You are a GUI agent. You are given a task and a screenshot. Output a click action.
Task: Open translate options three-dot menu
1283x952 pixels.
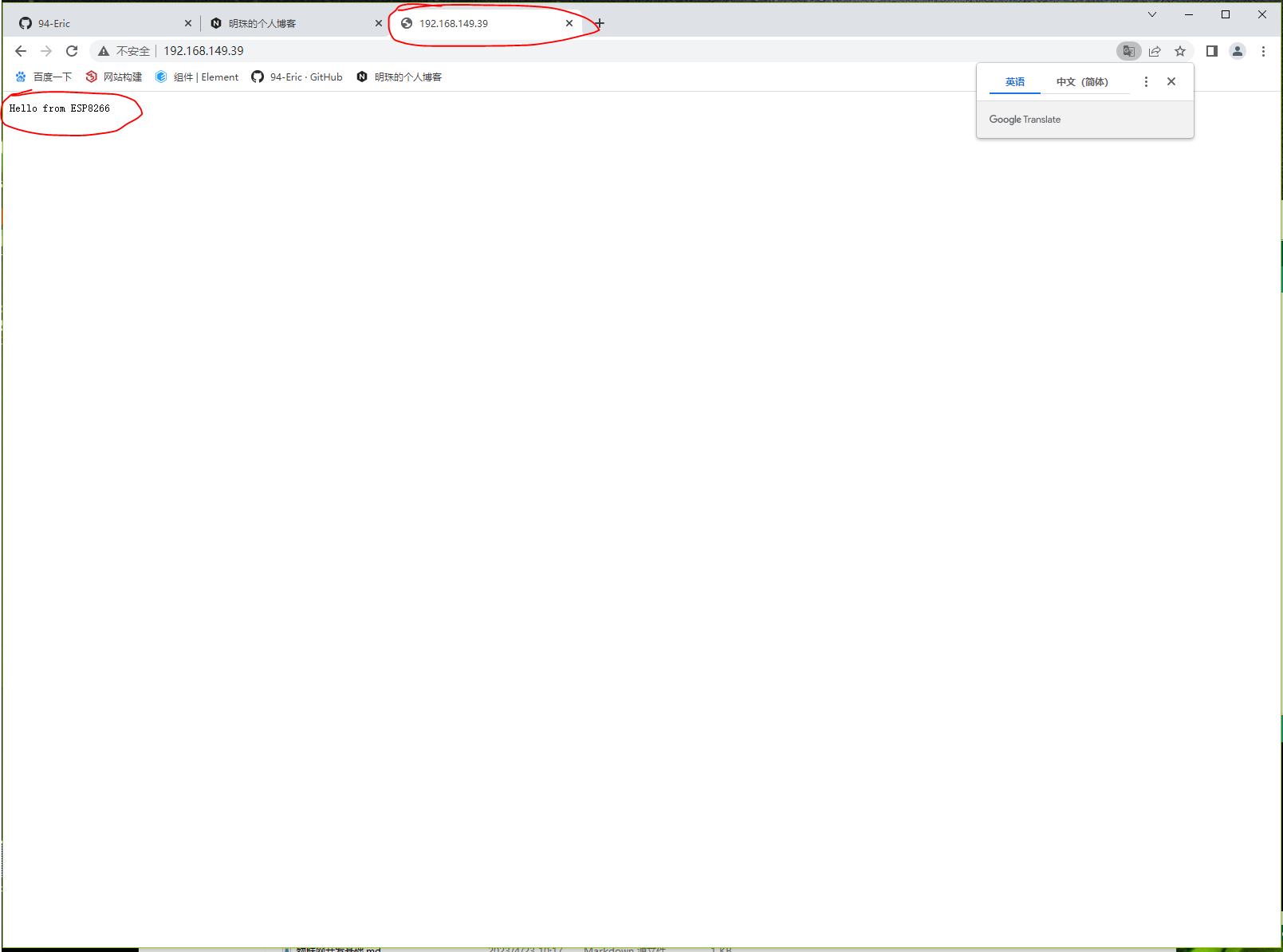(1146, 82)
